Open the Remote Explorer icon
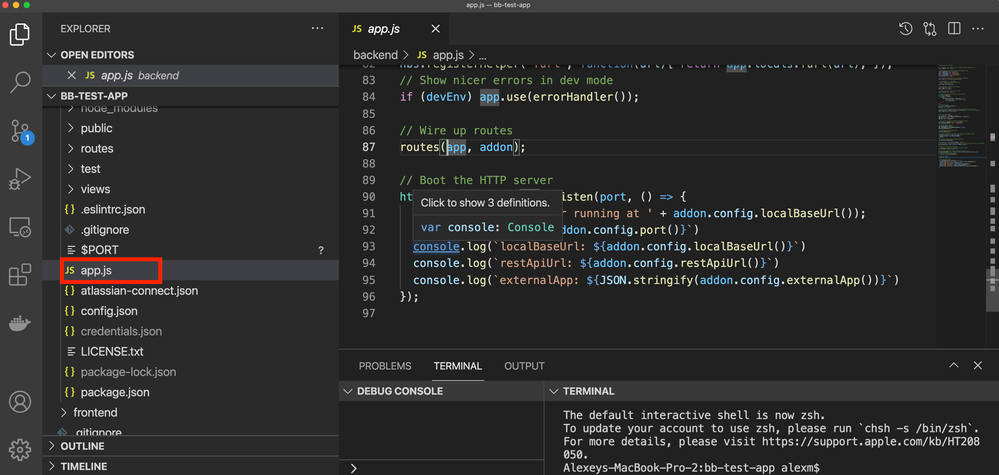The width and height of the screenshot is (999, 475). 20,228
